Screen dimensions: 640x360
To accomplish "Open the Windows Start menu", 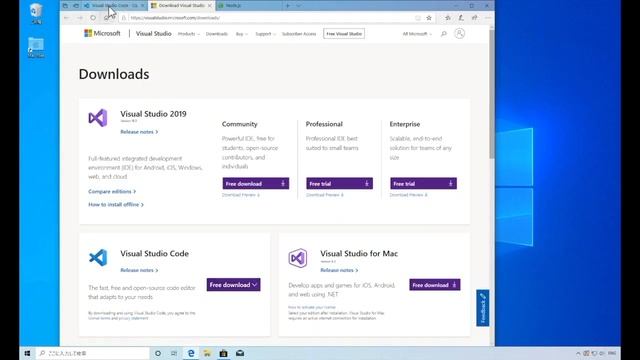I will [27, 353].
